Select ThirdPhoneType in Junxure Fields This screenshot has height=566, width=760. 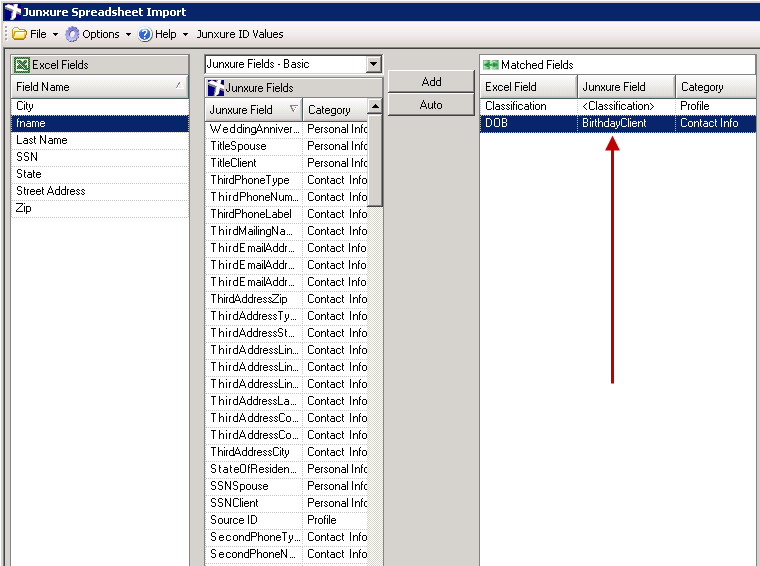(286, 180)
